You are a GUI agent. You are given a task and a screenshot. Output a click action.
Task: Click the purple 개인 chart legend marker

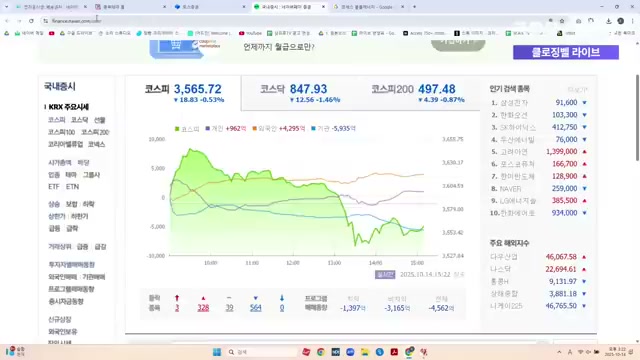tap(208, 129)
